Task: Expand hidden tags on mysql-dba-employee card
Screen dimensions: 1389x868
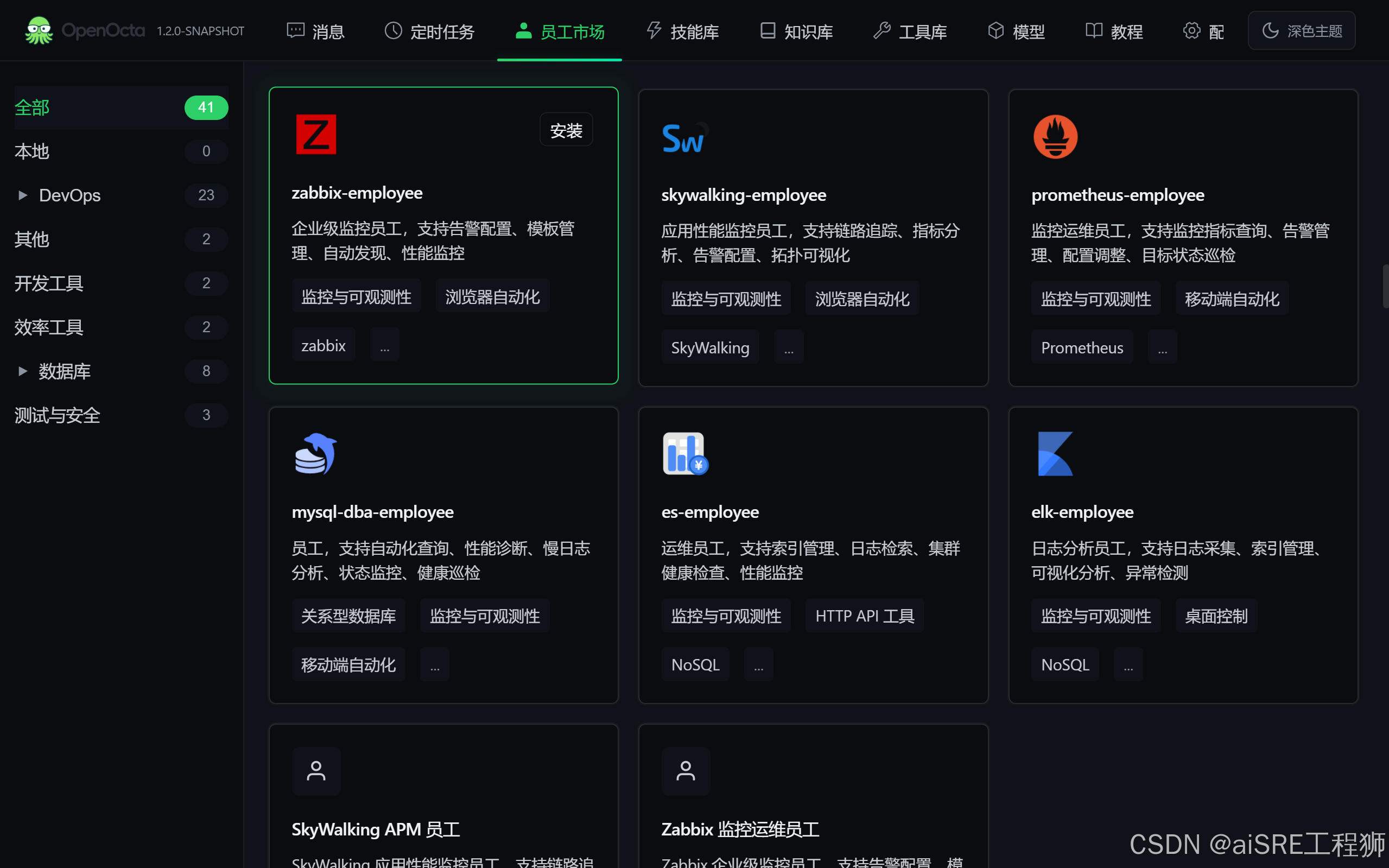Action: (x=434, y=664)
